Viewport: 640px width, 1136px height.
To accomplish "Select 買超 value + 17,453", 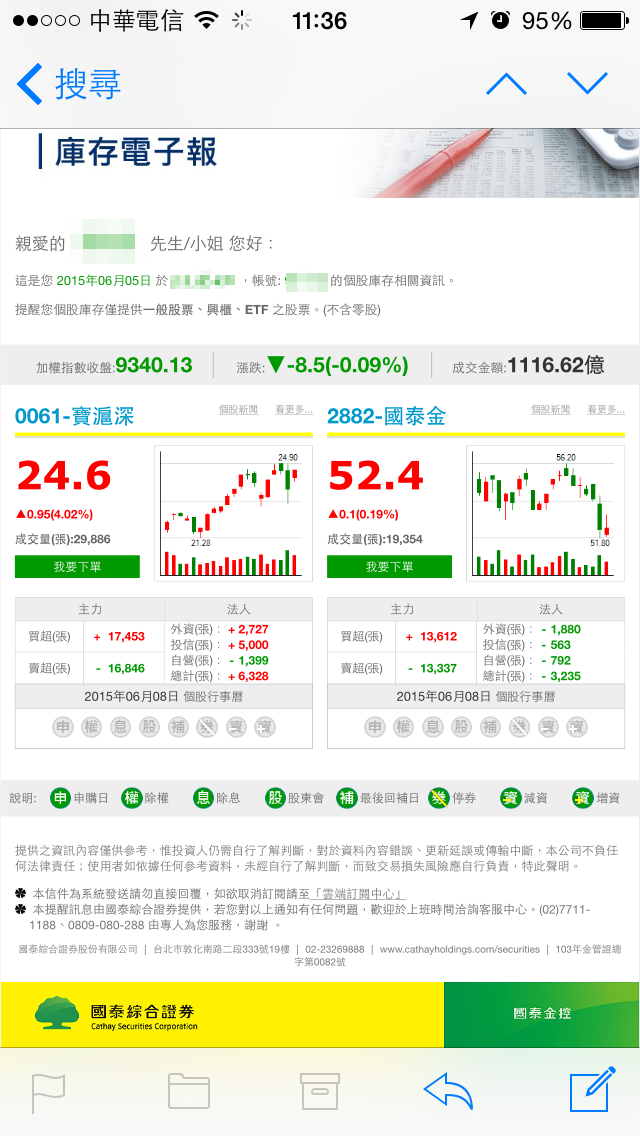I will pyautogui.click(x=119, y=637).
